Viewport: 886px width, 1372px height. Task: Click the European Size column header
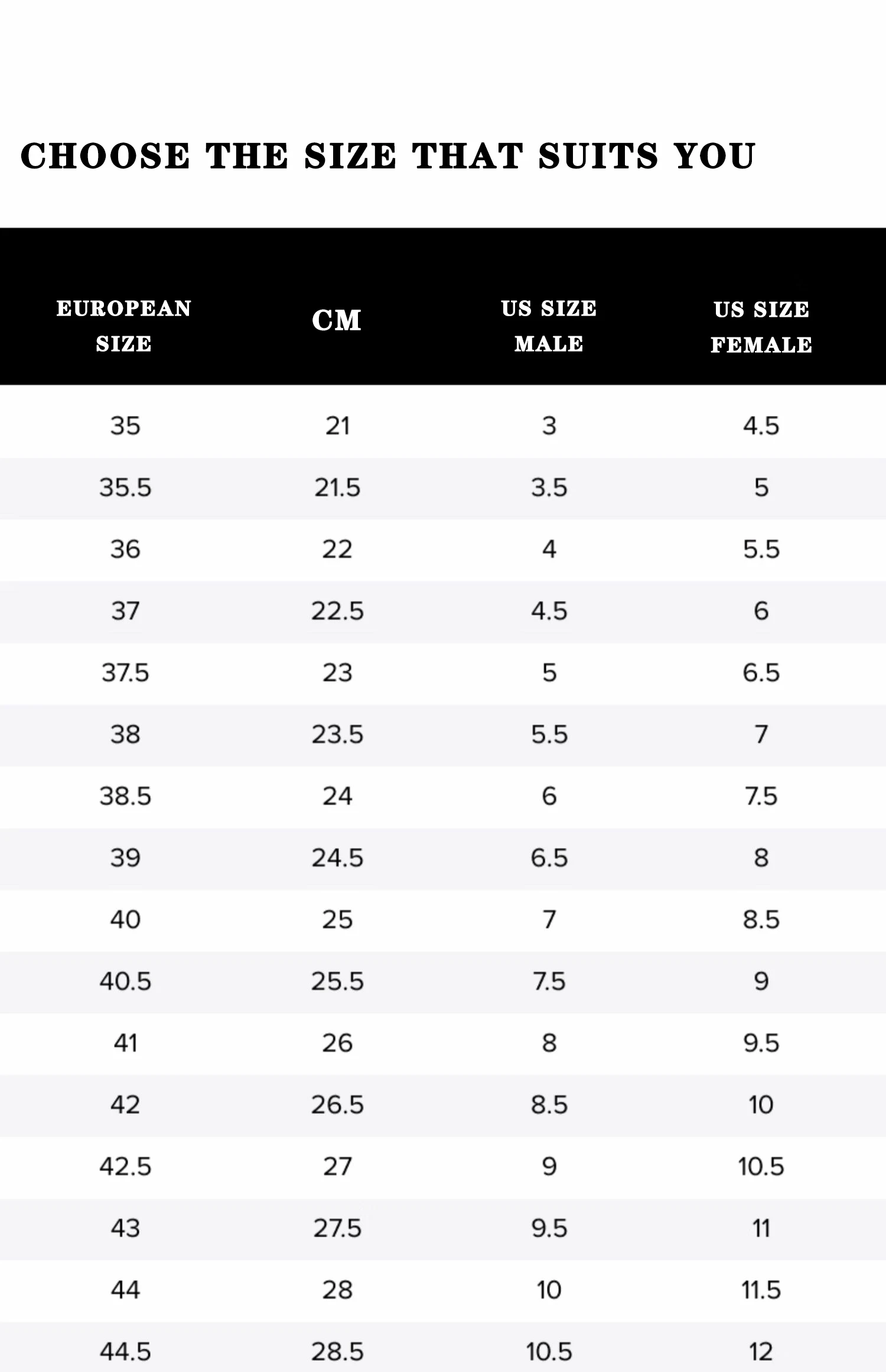(x=124, y=326)
